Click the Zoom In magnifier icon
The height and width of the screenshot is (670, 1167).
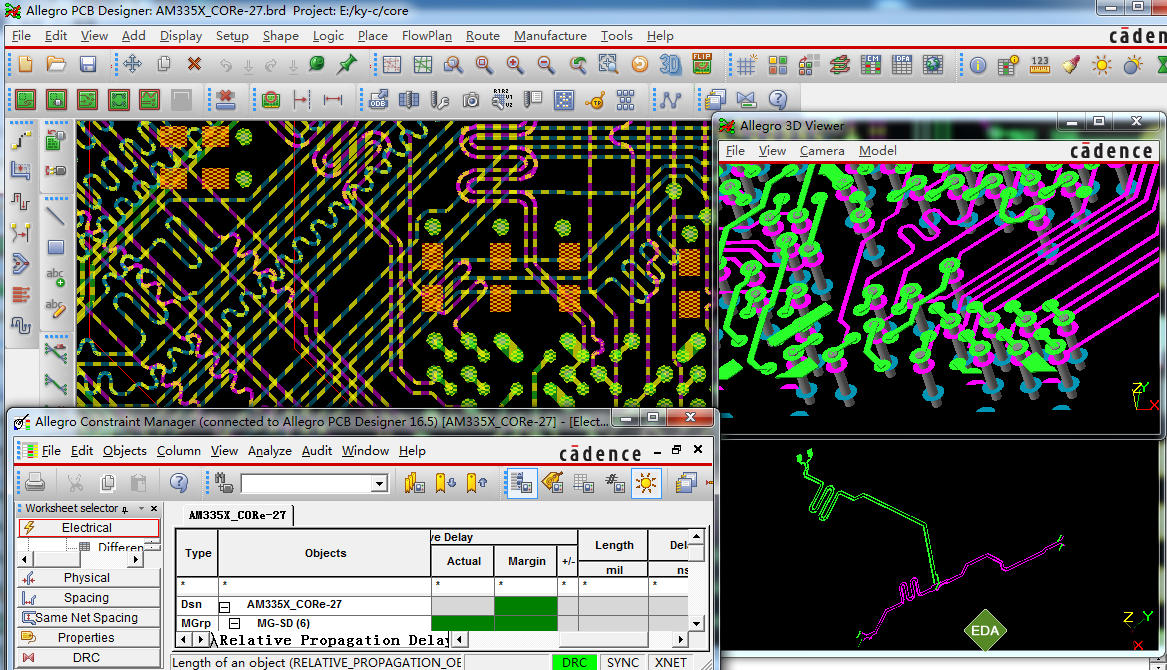pyautogui.click(x=514, y=66)
